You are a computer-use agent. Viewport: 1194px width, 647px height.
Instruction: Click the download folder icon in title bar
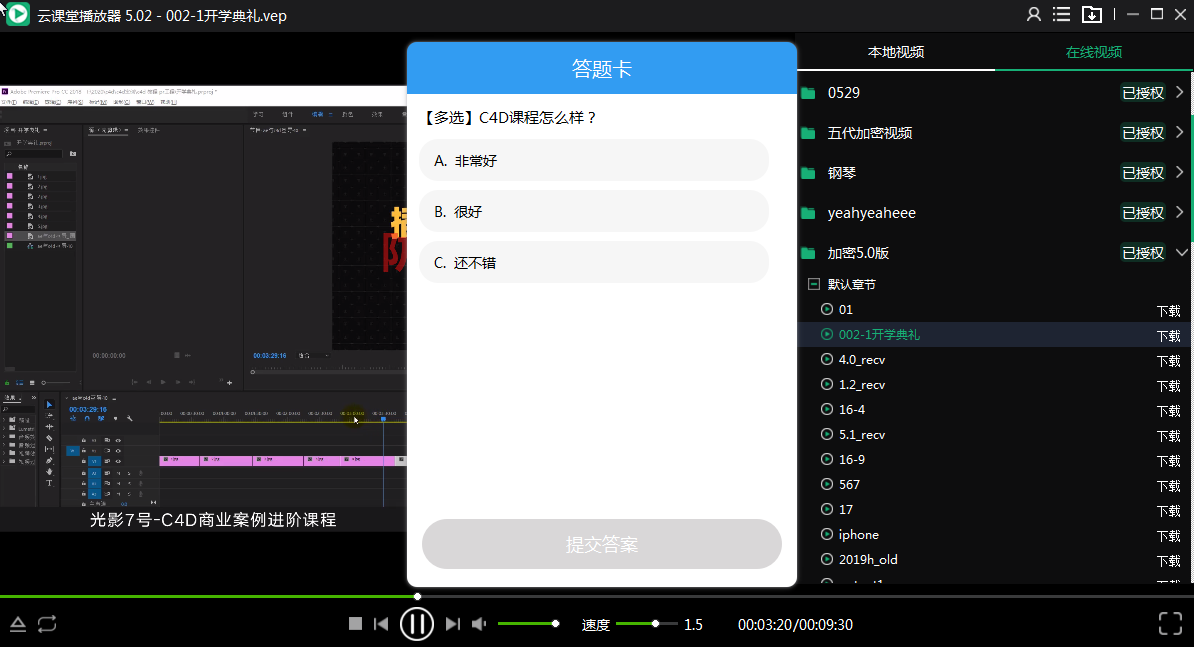(x=1092, y=15)
